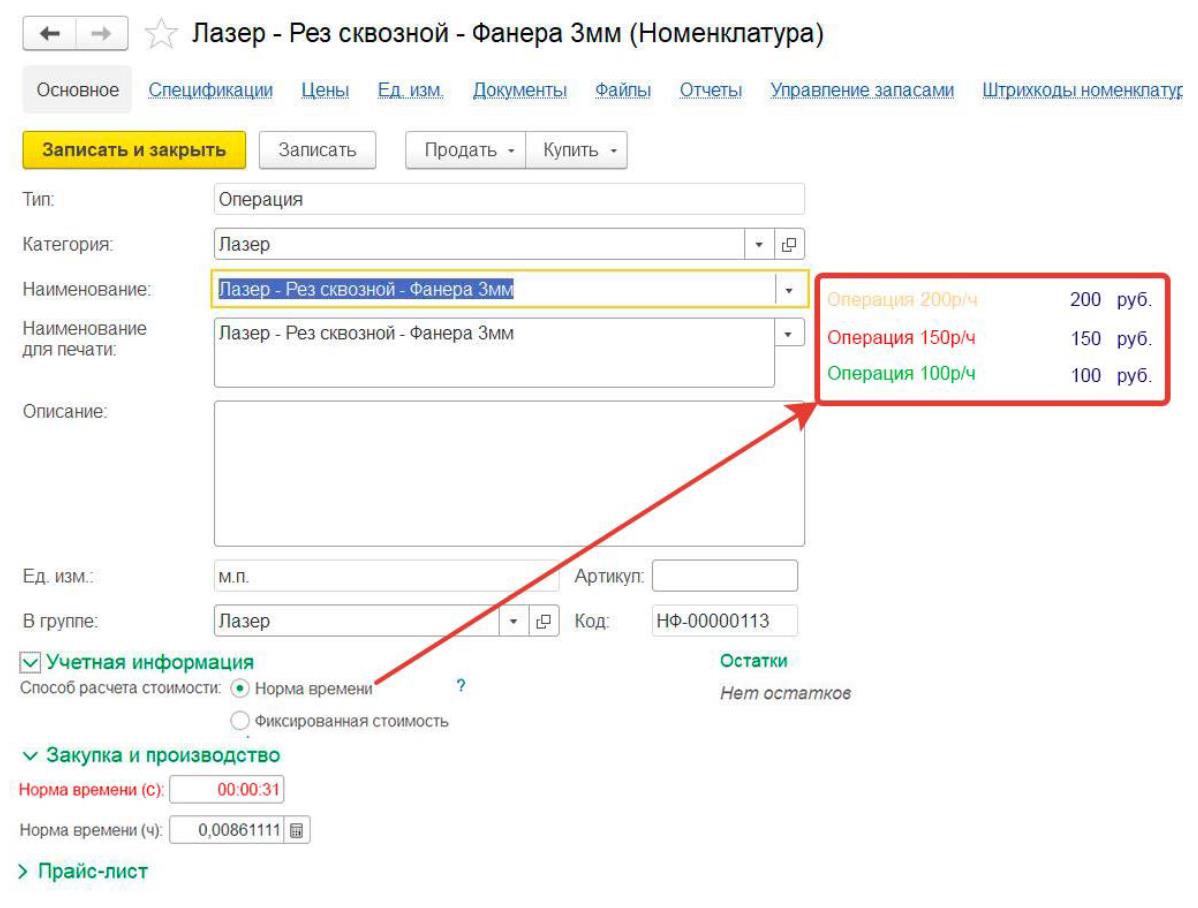Screen dimensions: 1198x908
Task: Click the Записать button
Action: pos(317,150)
